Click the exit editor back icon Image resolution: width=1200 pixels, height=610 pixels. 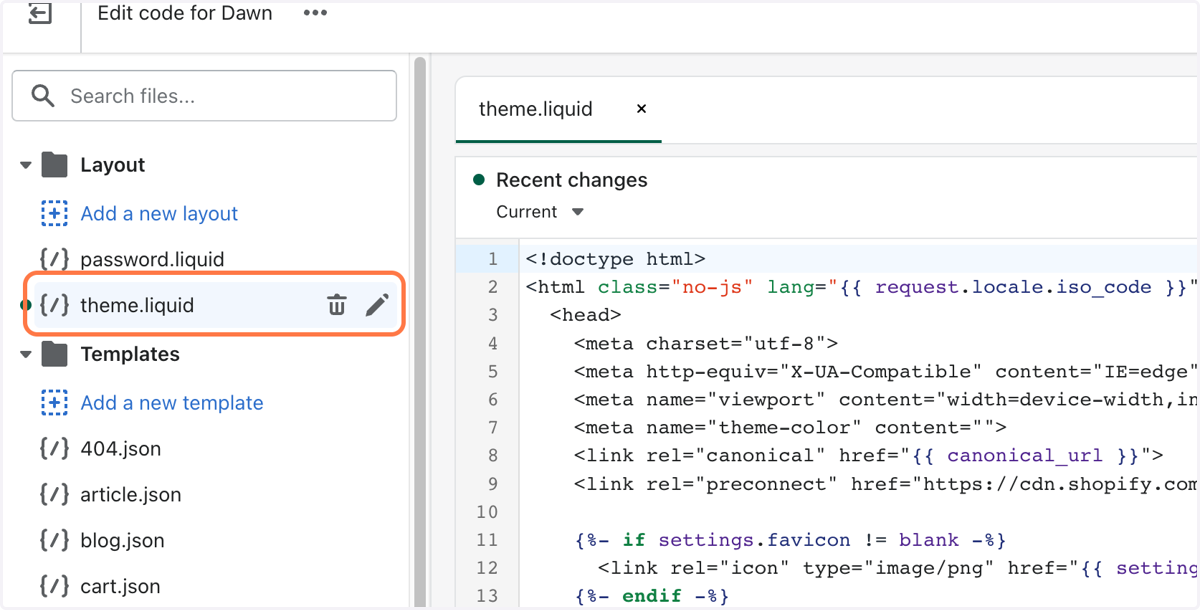[x=39, y=14]
